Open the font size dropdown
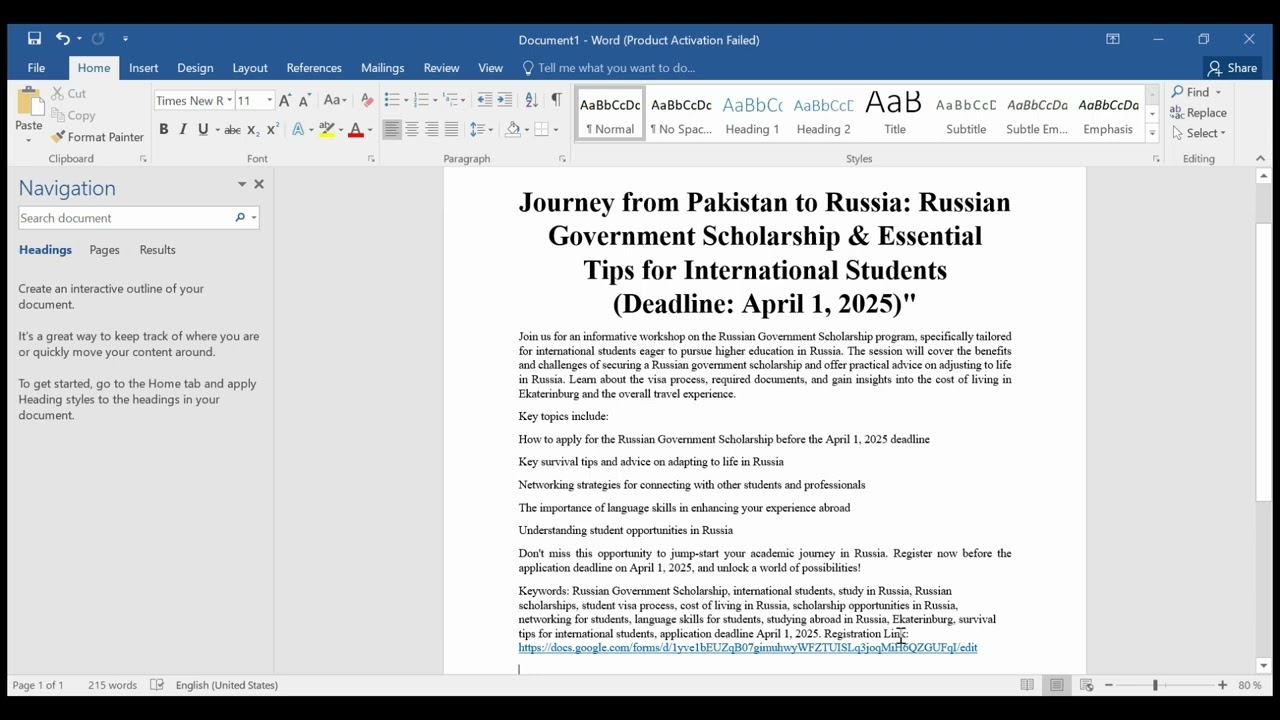This screenshot has width=1280, height=720. [269, 100]
